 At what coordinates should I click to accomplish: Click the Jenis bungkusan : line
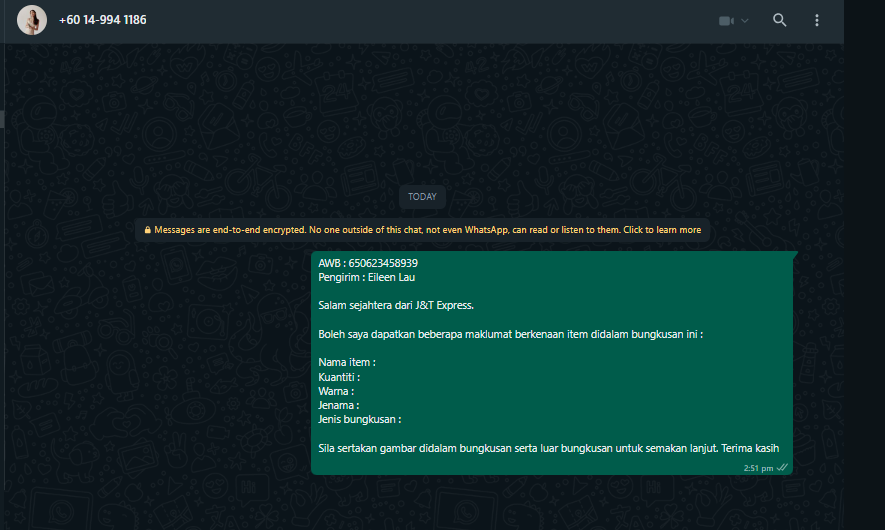pos(360,419)
